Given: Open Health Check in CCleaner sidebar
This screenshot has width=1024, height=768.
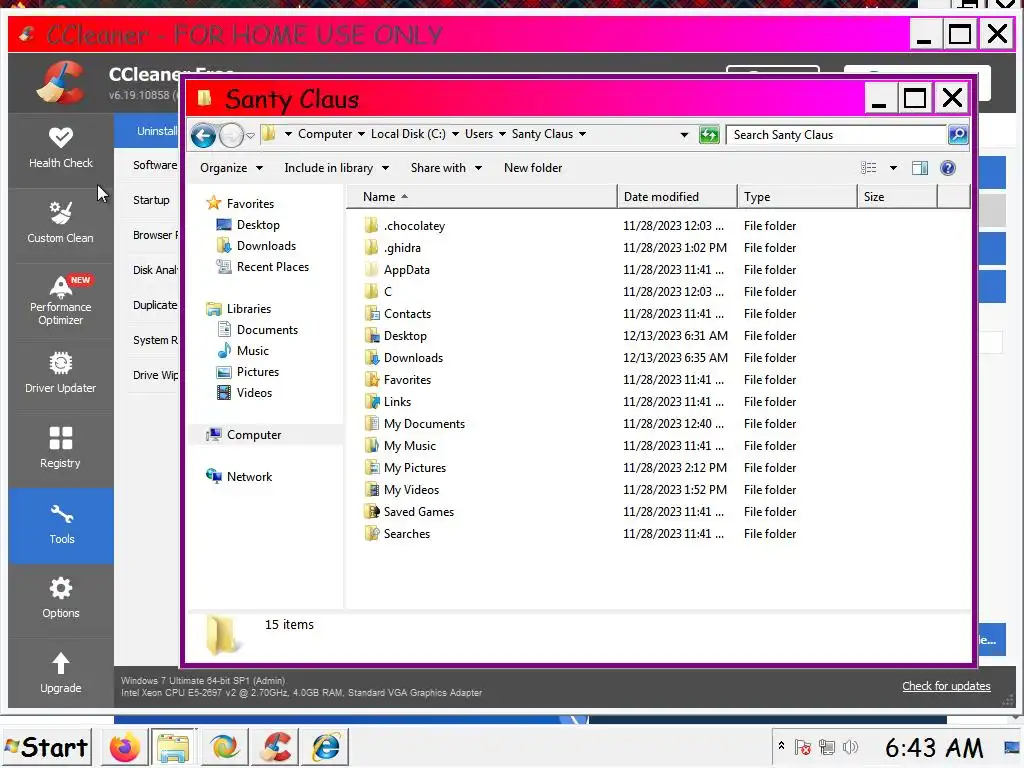Looking at the screenshot, I should [61, 148].
